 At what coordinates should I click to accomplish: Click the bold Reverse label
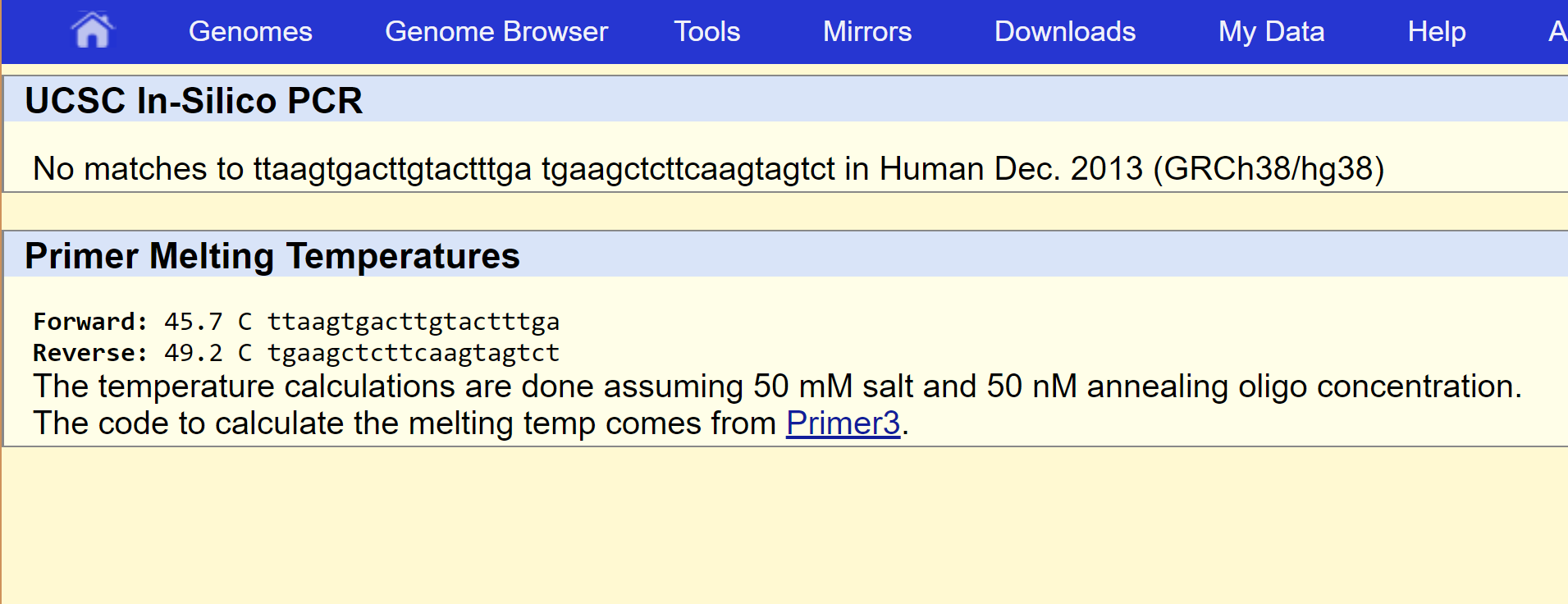tap(90, 353)
